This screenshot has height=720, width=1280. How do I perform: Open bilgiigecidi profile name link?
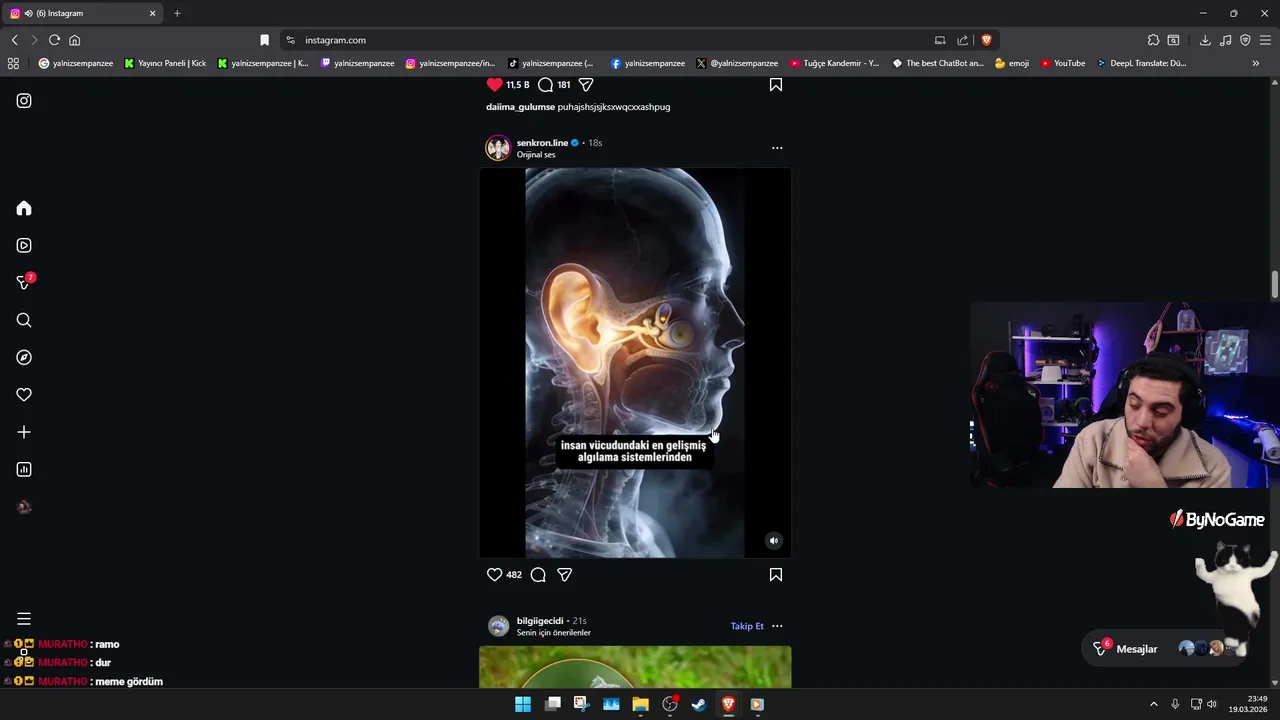click(540, 621)
